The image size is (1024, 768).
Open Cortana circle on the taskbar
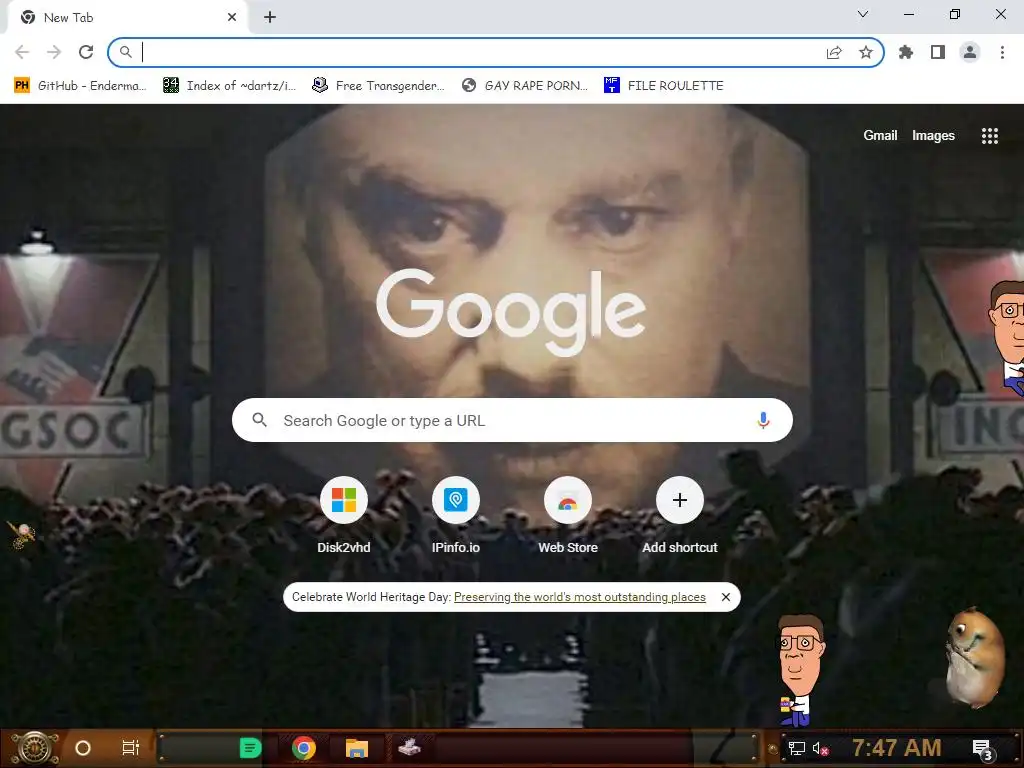(83, 748)
